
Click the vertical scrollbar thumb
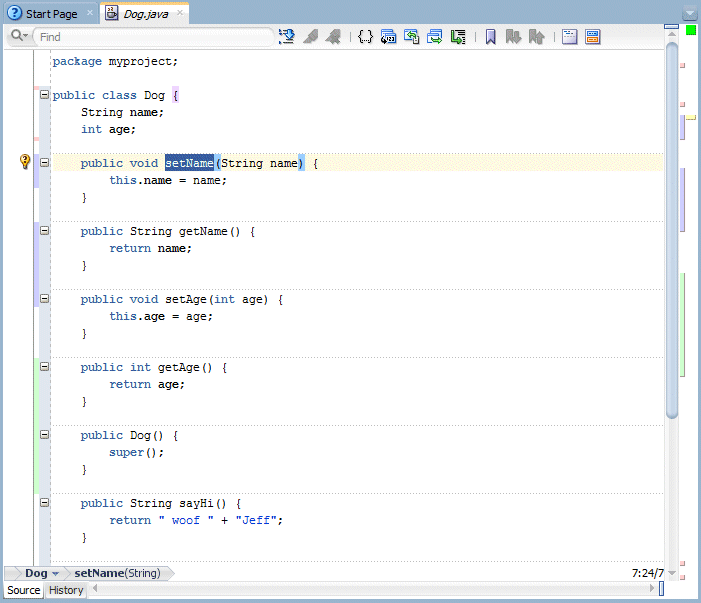pos(671,230)
